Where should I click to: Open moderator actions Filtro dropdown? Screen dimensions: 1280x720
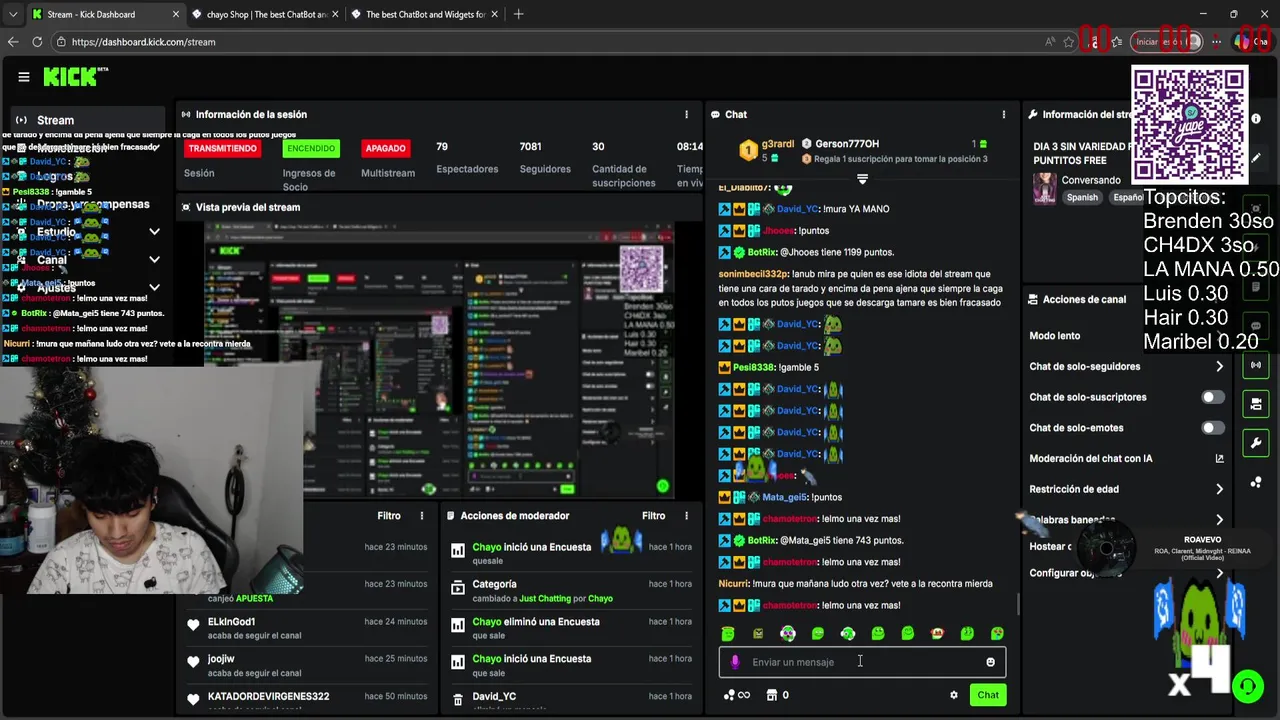click(x=653, y=516)
